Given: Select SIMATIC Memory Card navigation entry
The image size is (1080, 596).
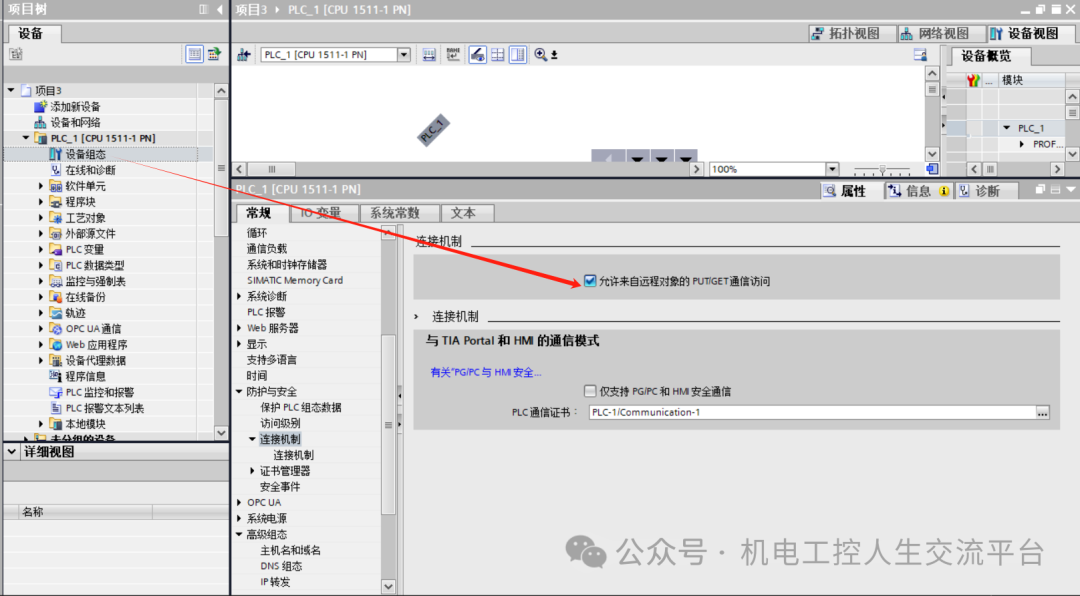Looking at the screenshot, I should click(x=295, y=280).
